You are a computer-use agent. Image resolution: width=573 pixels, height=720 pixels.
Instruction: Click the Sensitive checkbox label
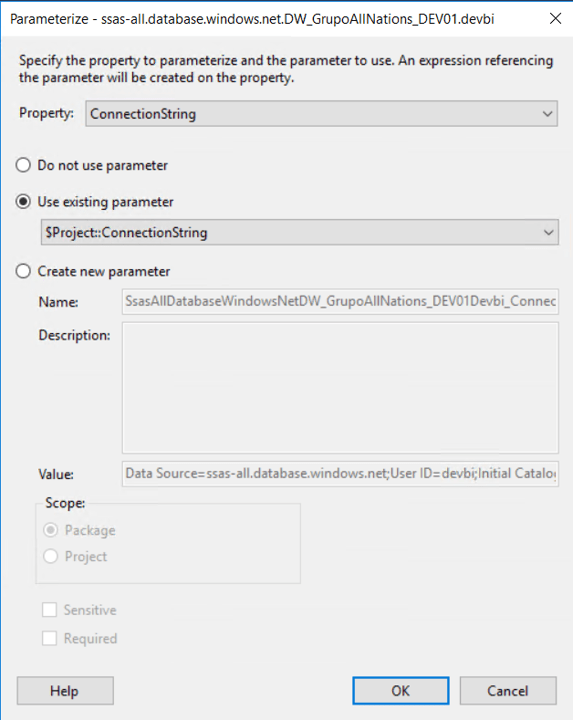tap(90, 610)
